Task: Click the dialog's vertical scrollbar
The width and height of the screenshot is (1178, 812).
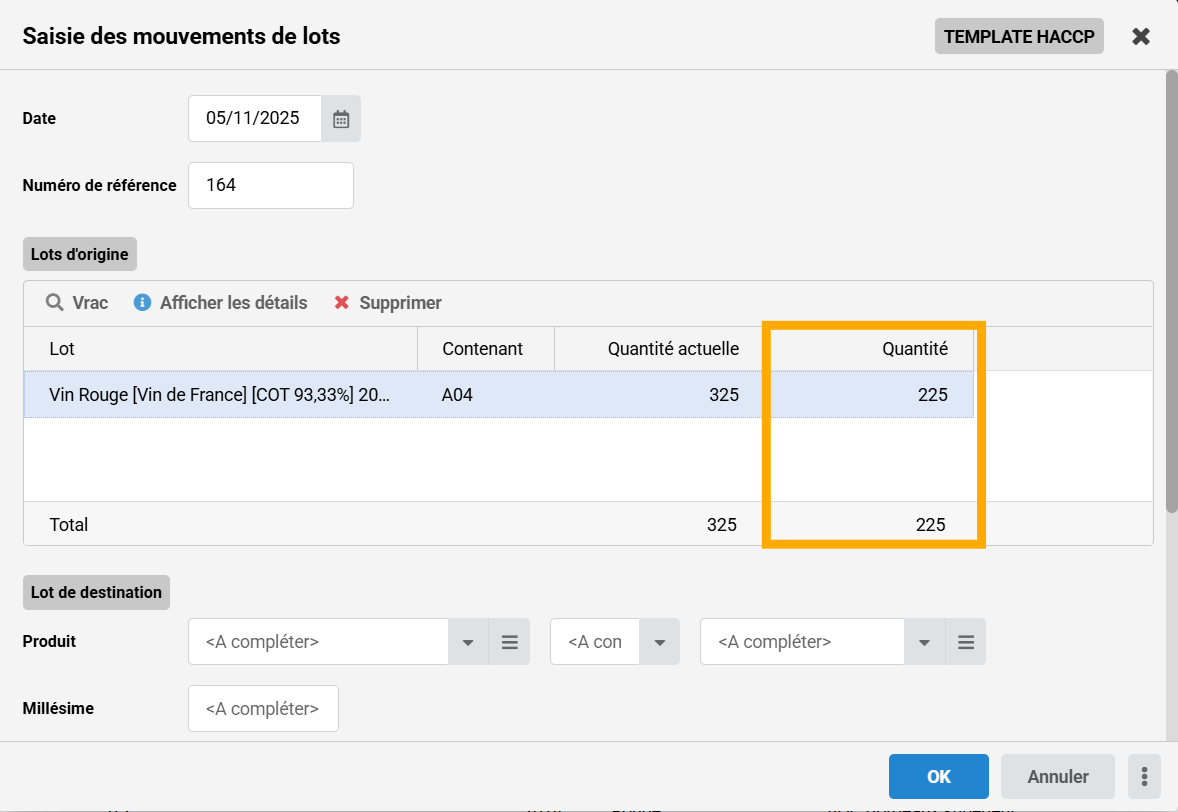Action: [x=1171, y=290]
